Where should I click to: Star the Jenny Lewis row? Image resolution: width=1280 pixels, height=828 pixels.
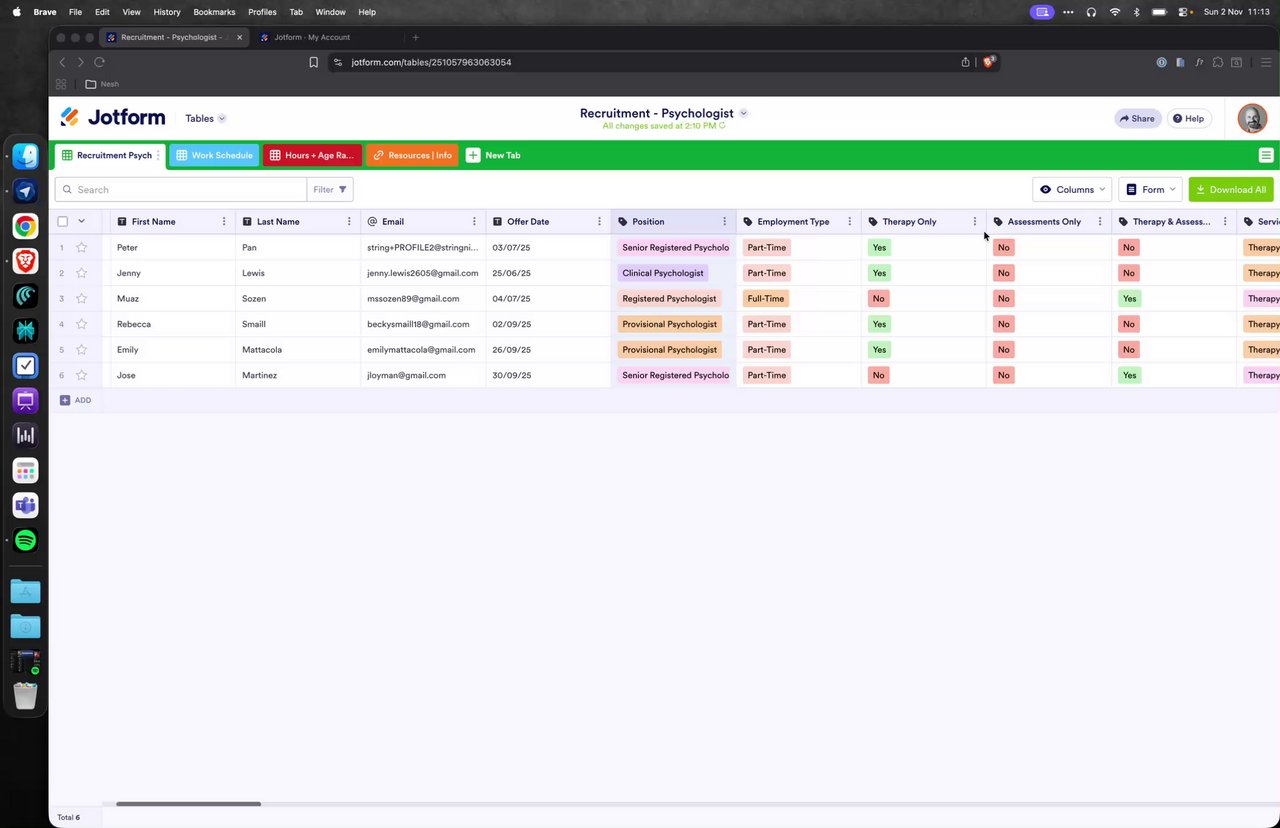click(x=81, y=273)
